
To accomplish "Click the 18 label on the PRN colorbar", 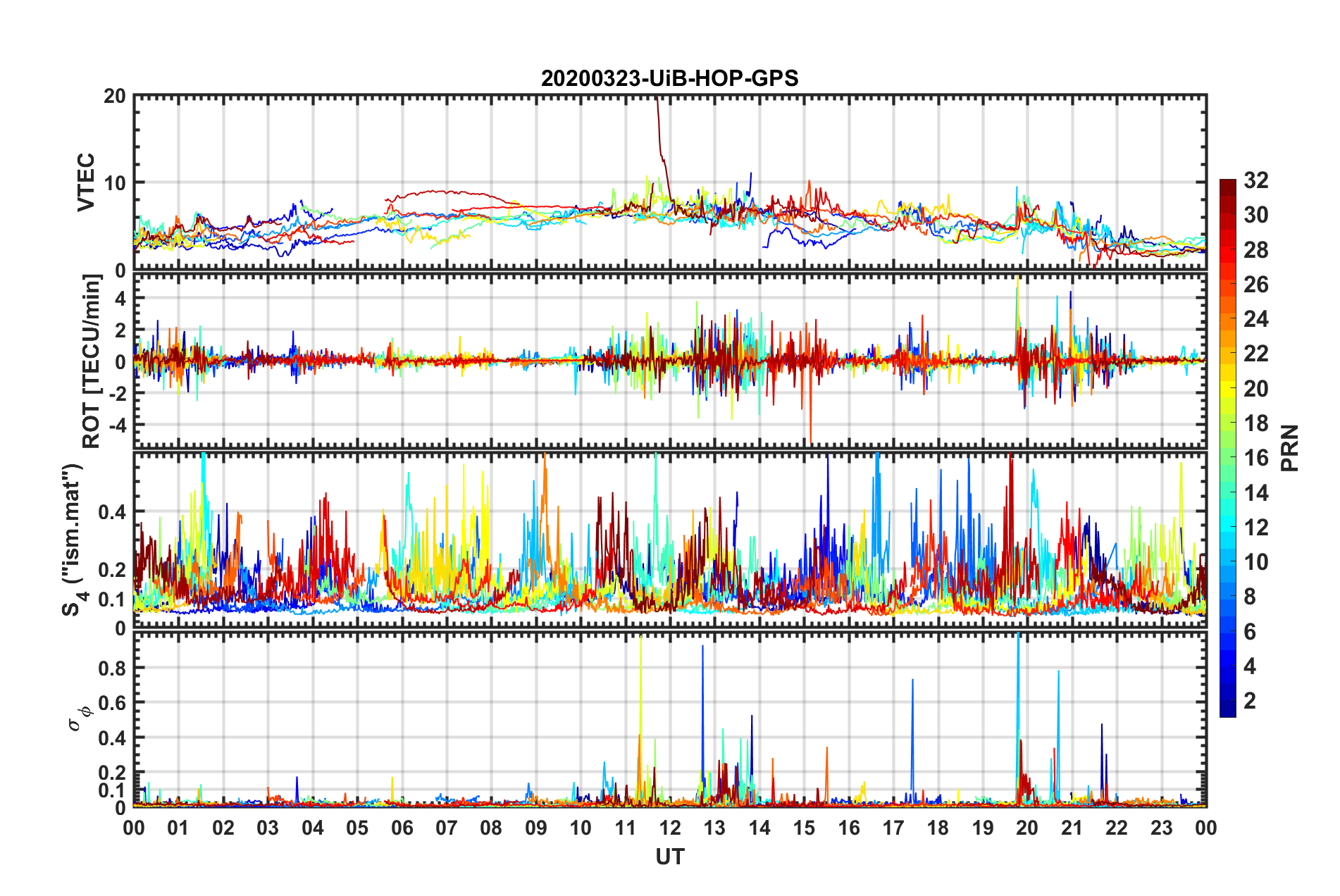I will pyautogui.click(x=1255, y=423).
